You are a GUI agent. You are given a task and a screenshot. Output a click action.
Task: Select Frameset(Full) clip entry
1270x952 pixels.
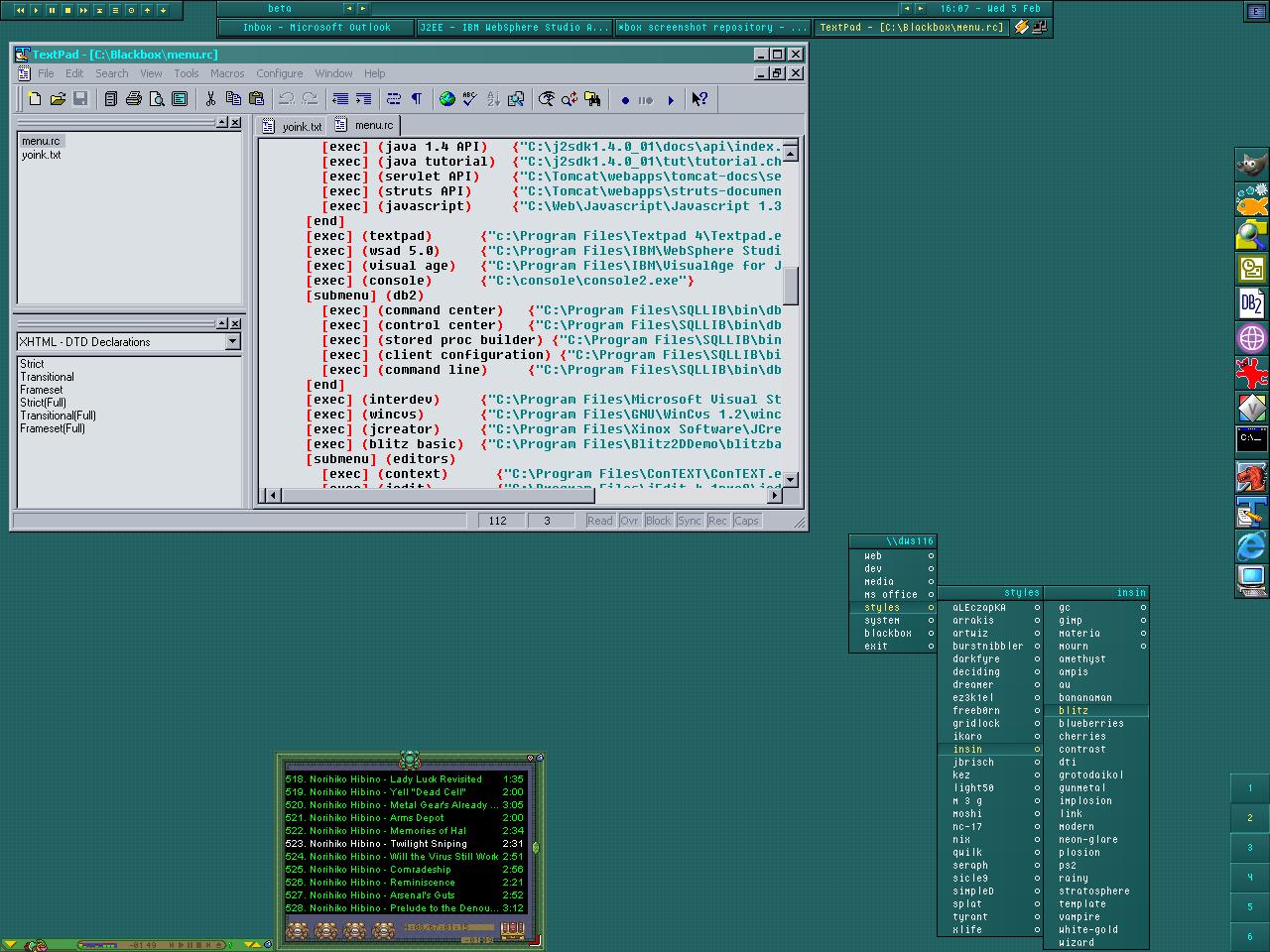pos(53,428)
